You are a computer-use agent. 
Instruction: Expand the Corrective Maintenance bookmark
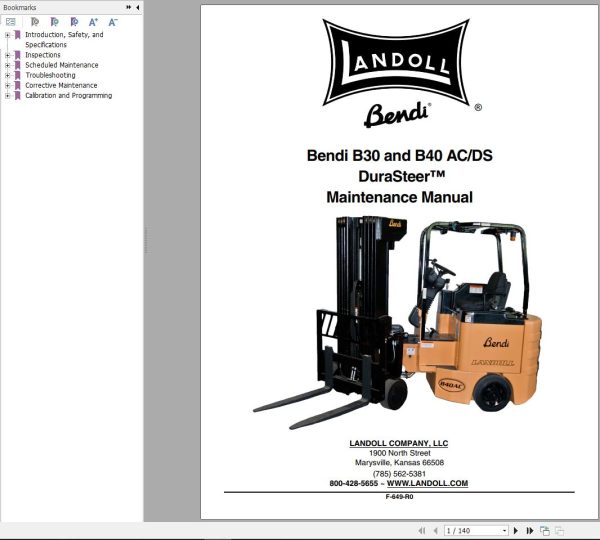coord(7,86)
